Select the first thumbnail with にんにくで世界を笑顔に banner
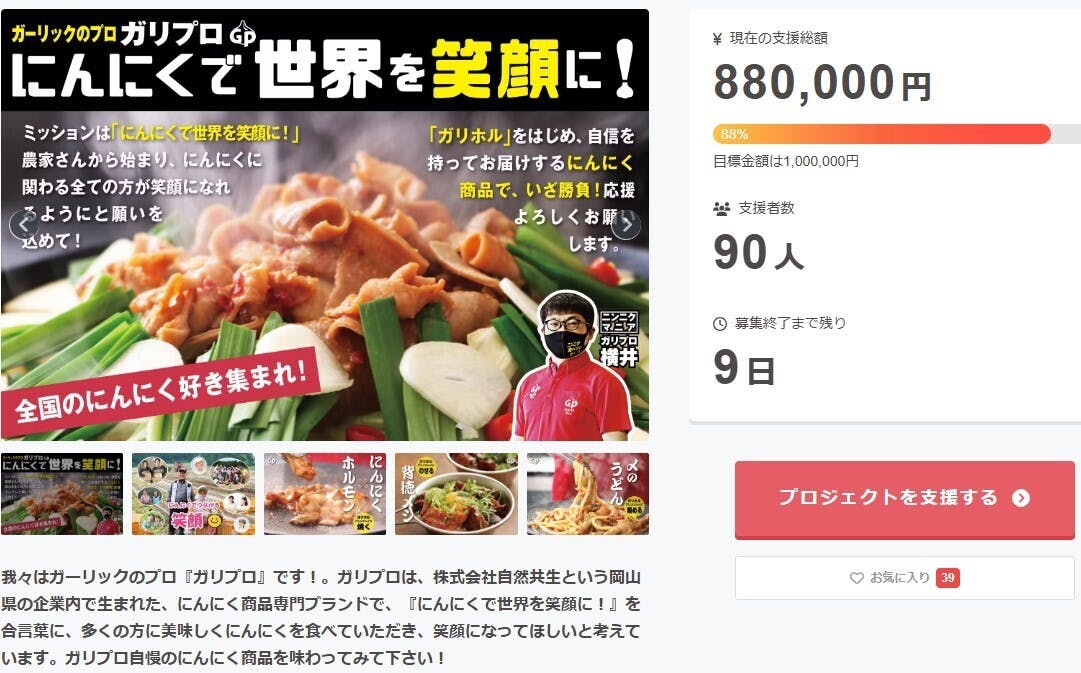The width and height of the screenshot is (1081, 673). click(x=62, y=494)
